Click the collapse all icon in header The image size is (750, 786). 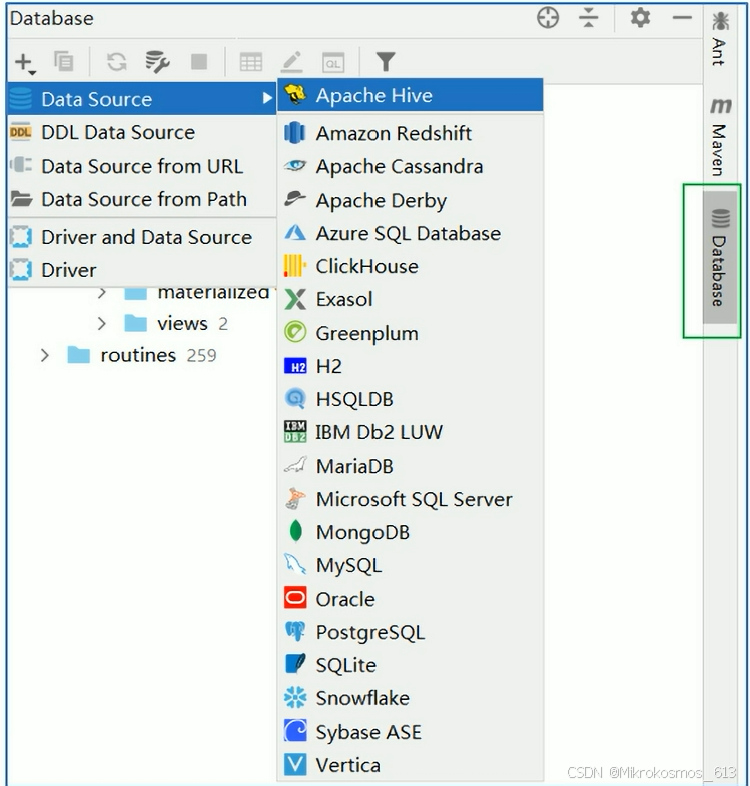589,19
